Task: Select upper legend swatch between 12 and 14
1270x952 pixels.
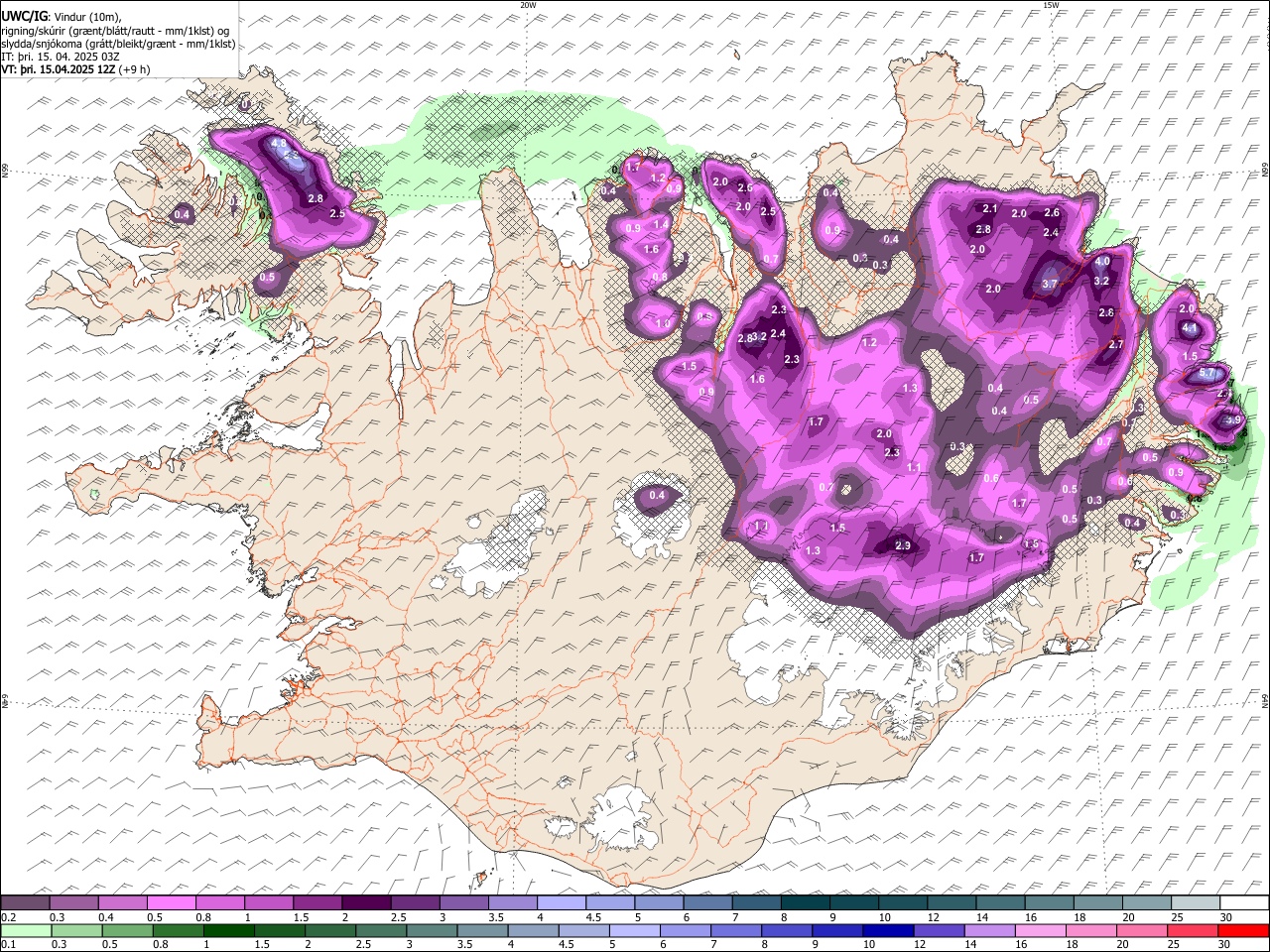Action: [952, 903]
